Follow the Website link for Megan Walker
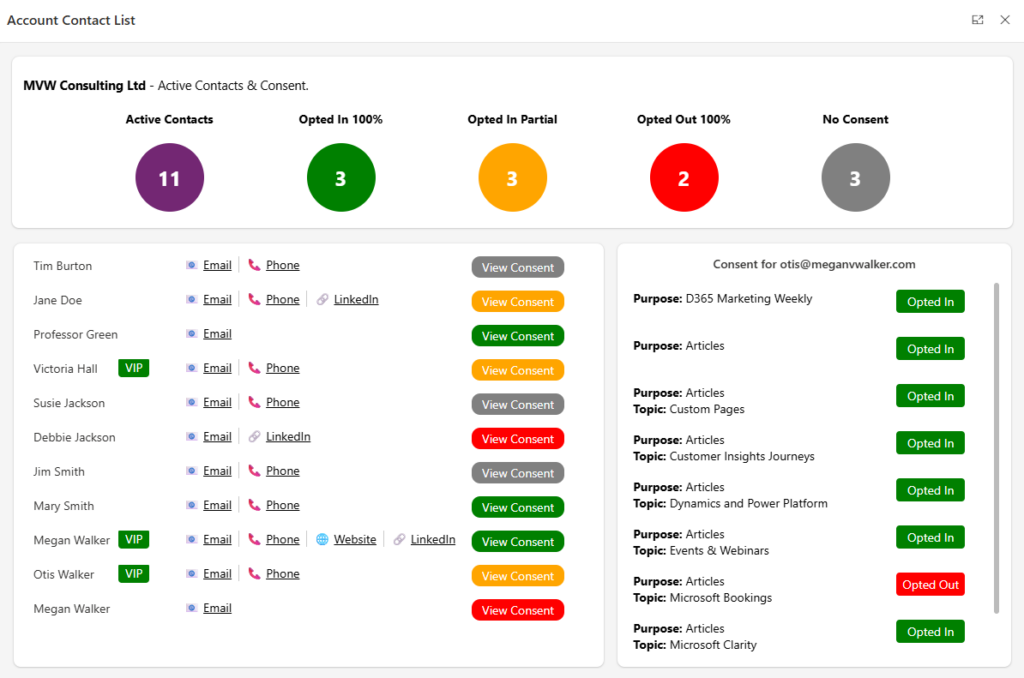This screenshot has height=678, width=1024. tap(355, 540)
